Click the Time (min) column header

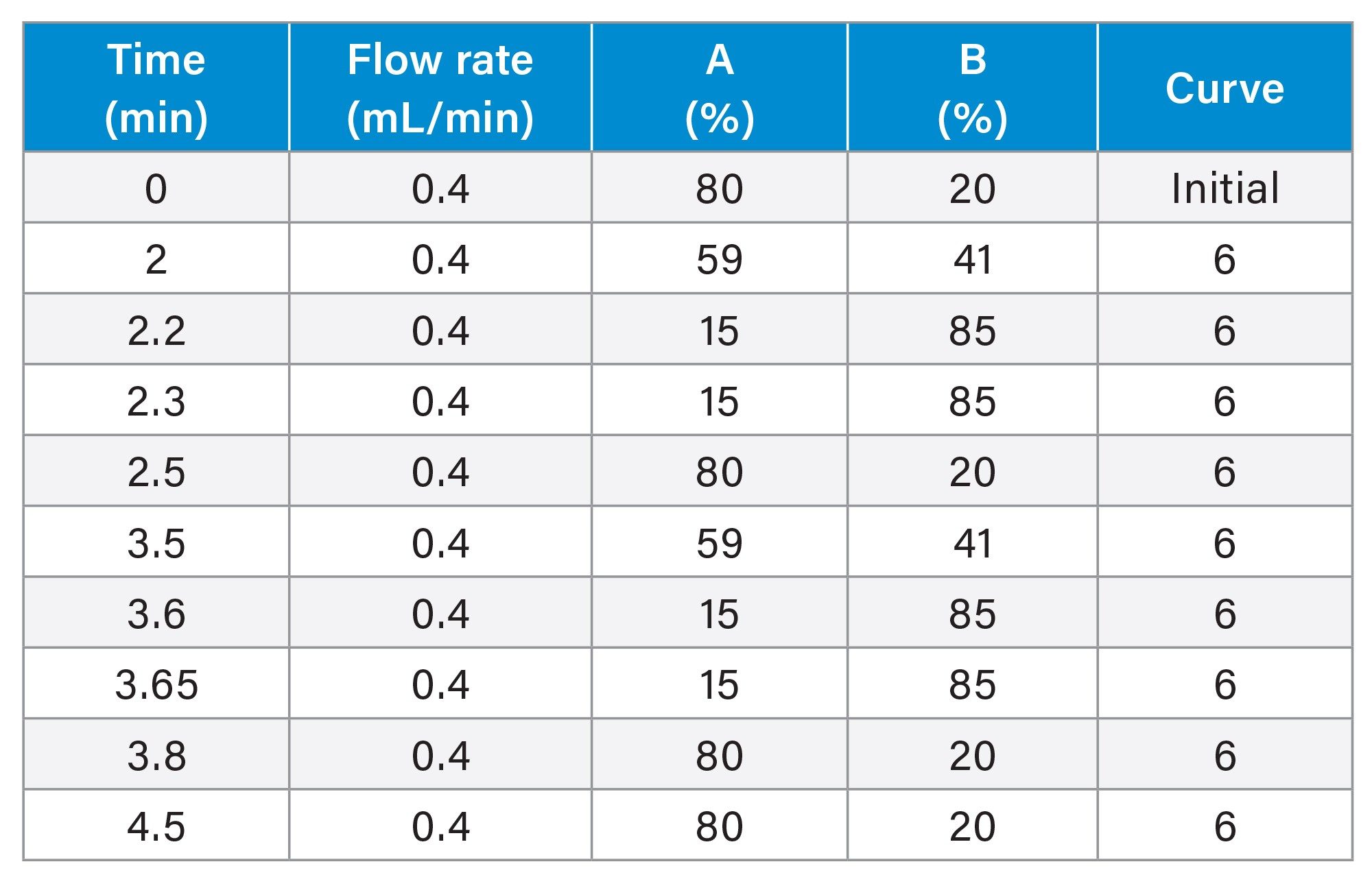(x=156, y=87)
